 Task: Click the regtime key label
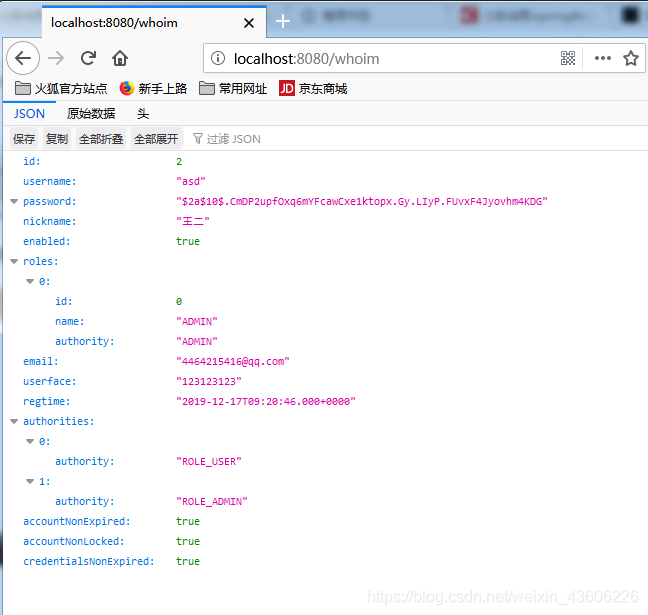47,401
